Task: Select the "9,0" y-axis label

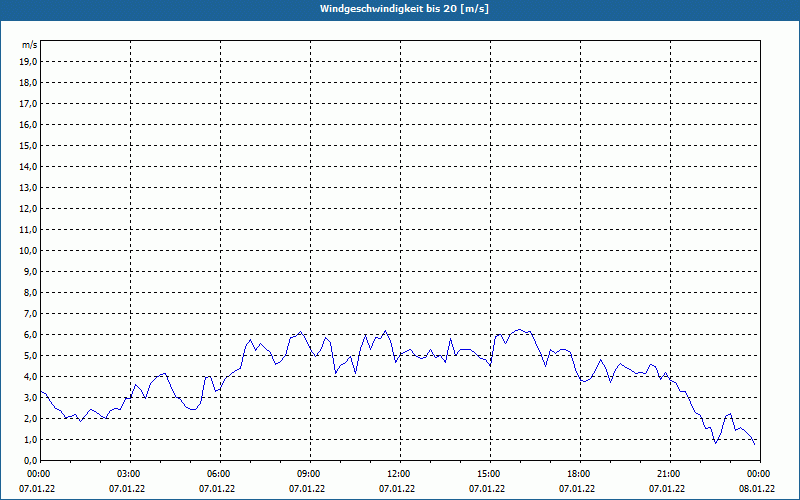Action: point(30,271)
